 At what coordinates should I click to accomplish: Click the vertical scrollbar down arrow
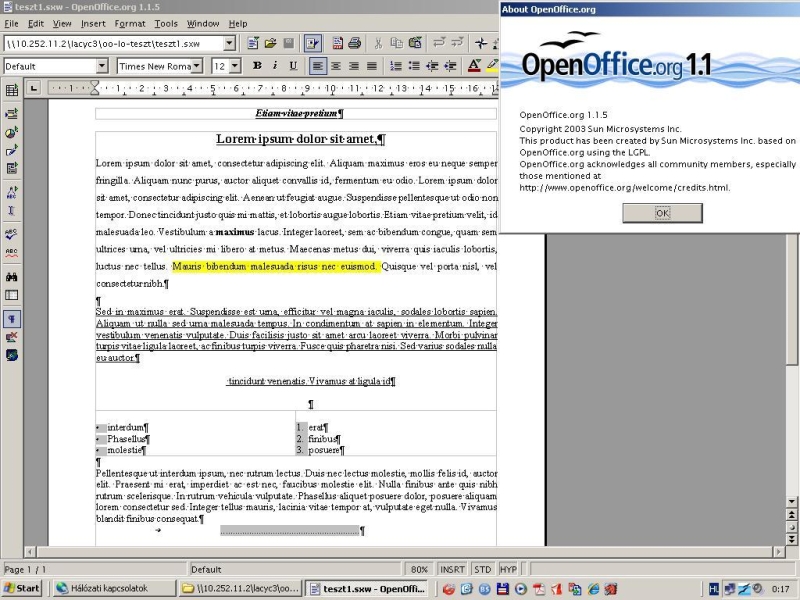tap(791, 502)
